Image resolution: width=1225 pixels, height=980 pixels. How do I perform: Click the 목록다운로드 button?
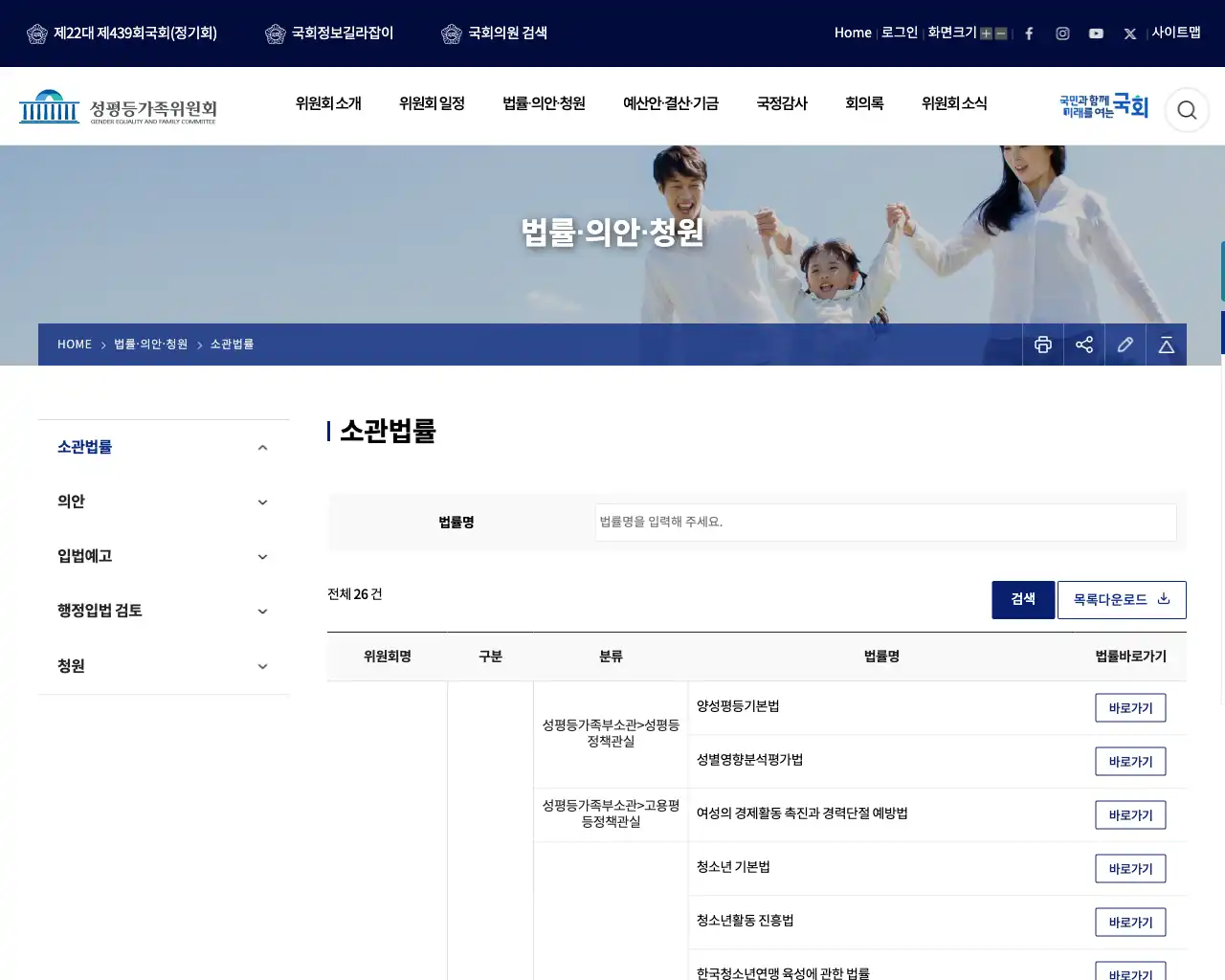[x=1122, y=600]
